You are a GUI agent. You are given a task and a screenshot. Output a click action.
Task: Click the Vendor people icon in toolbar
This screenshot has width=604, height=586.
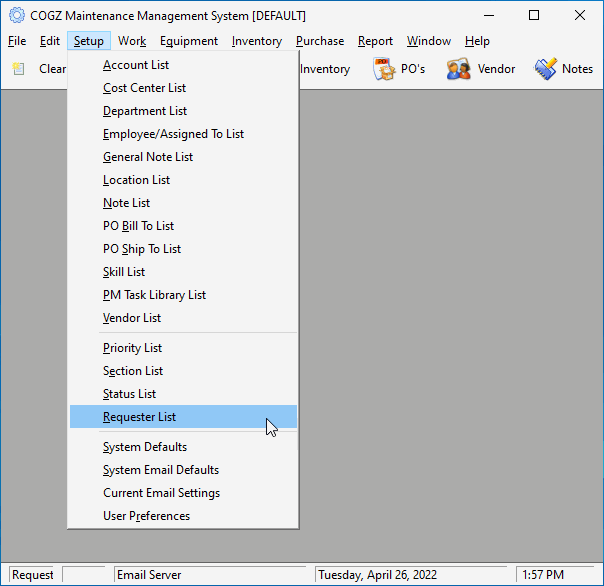pos(458,69)
